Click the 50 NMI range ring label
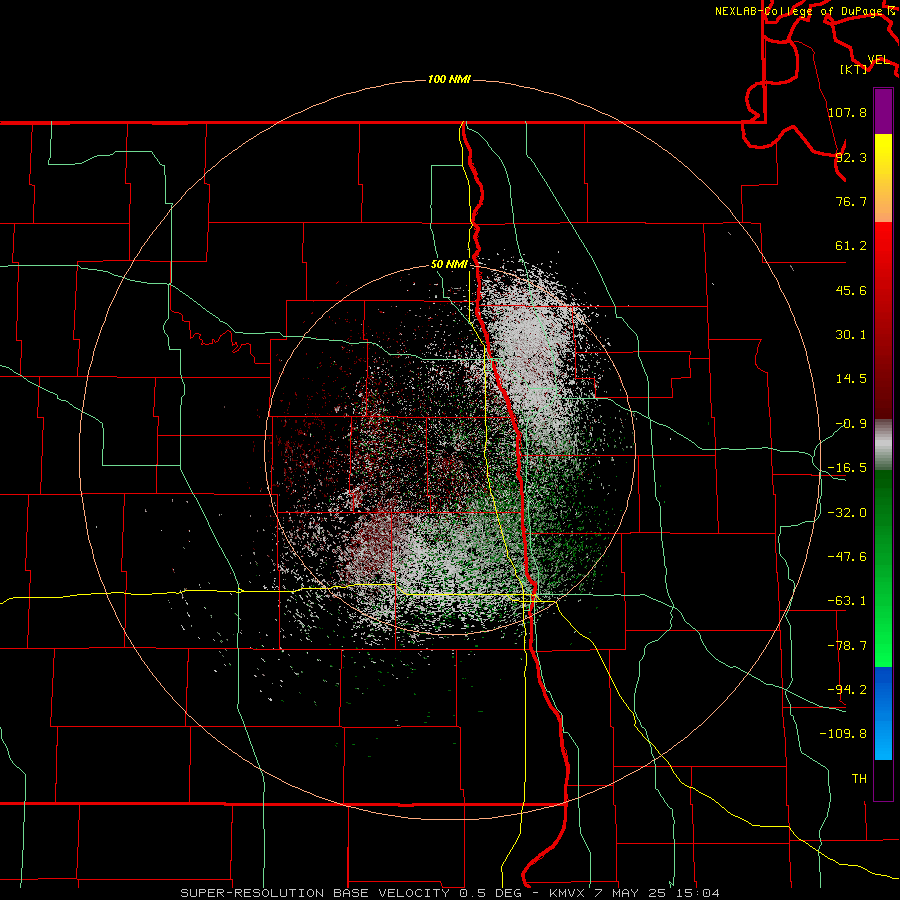This screenshot has width=900, height=900. click(x=449, y=265)
